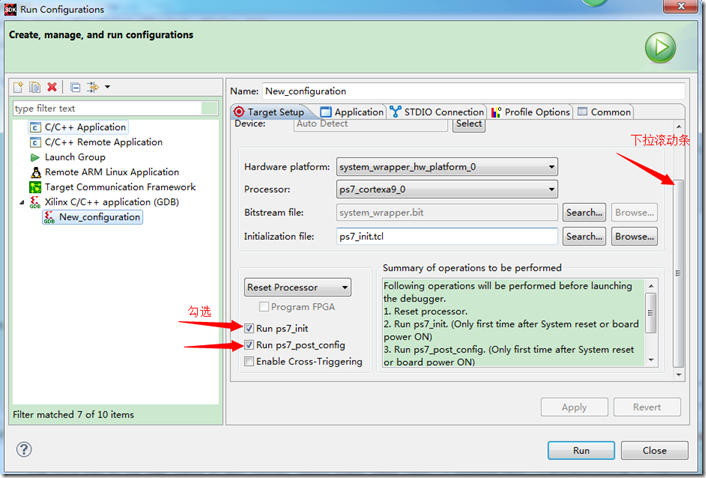Viewport: 706px width, 478px height.
Task: Delete selected configuration with red X icon
Action: [52, 88]
